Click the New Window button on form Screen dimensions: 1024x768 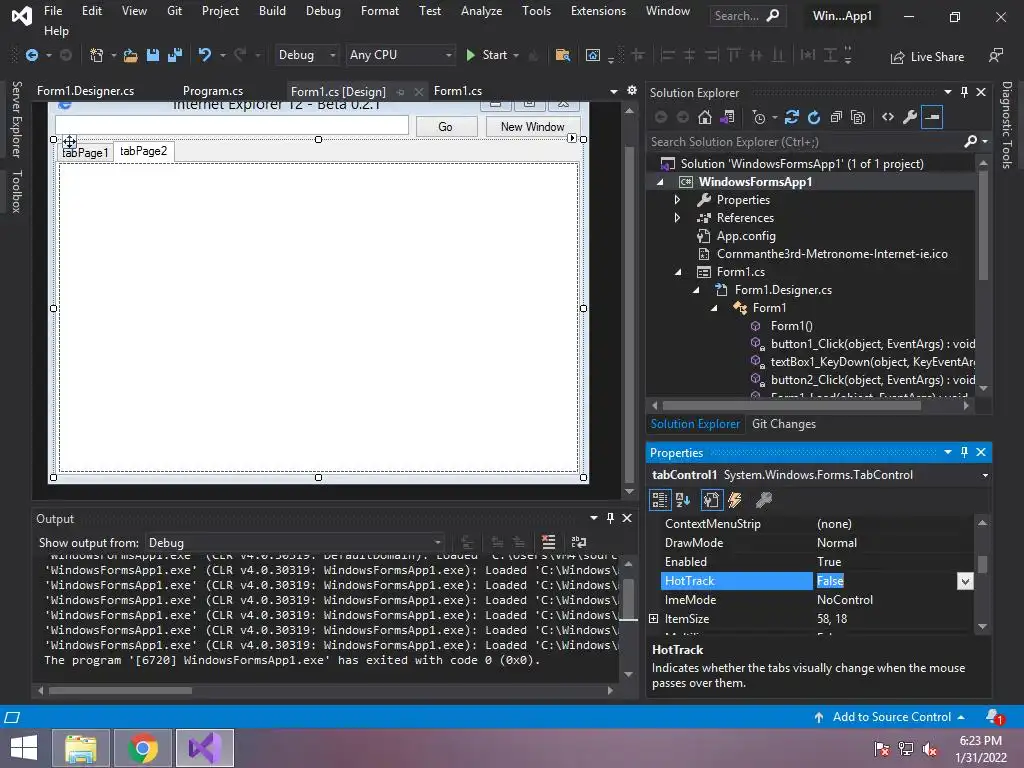click(x=532, y=127)
